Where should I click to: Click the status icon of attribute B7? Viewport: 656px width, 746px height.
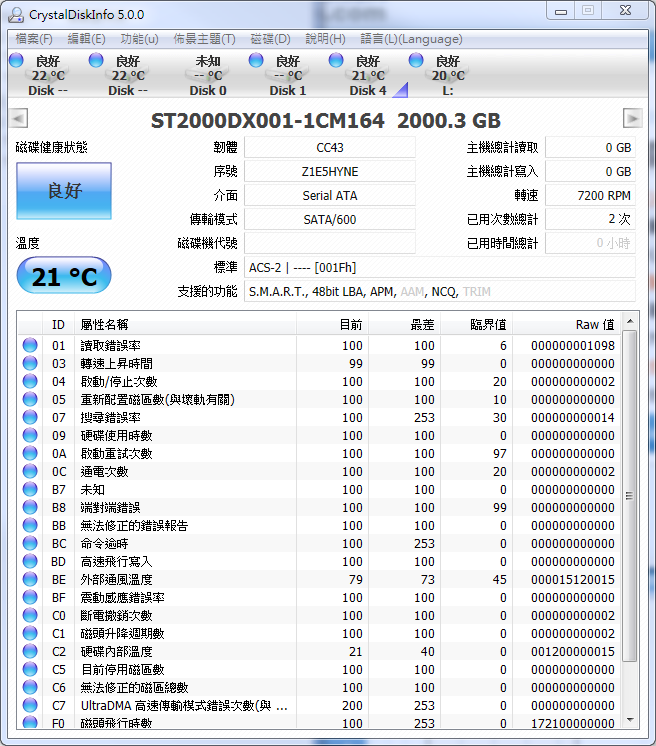coord(30,489)
